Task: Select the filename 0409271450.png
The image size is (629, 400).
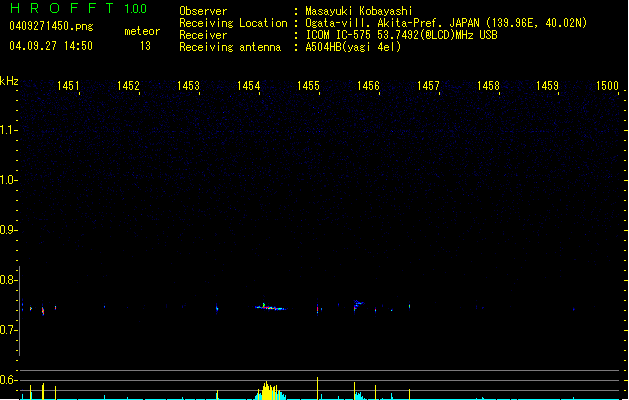Action: pyautogui.click(x=51, y=26)
